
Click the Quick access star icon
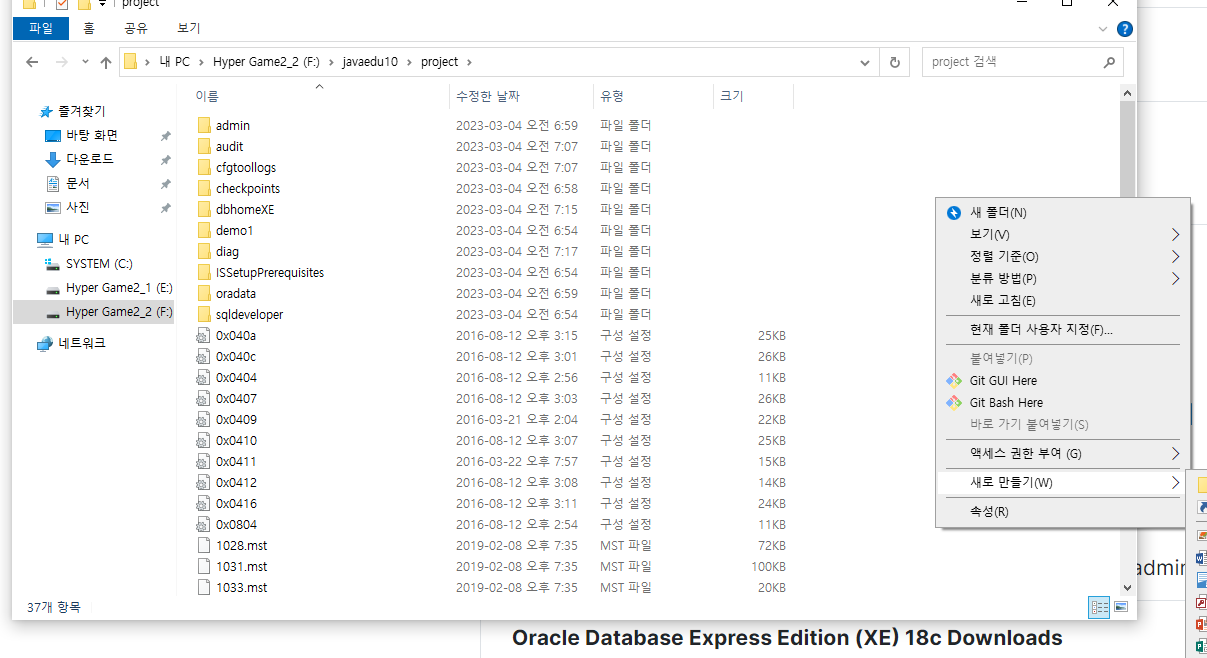coord(46,112)
